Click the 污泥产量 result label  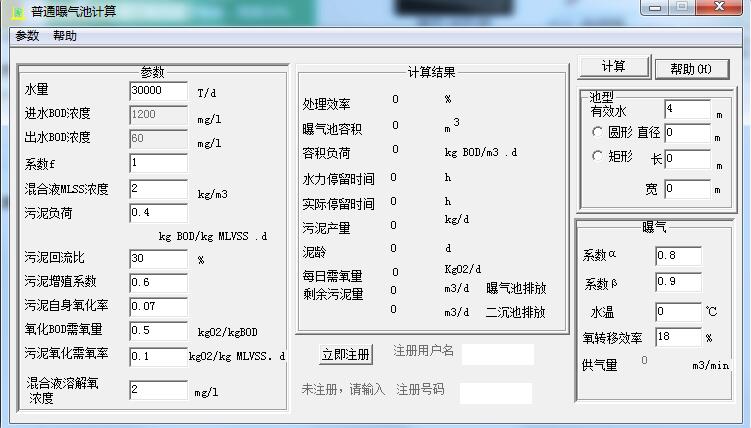pos(326,228)
